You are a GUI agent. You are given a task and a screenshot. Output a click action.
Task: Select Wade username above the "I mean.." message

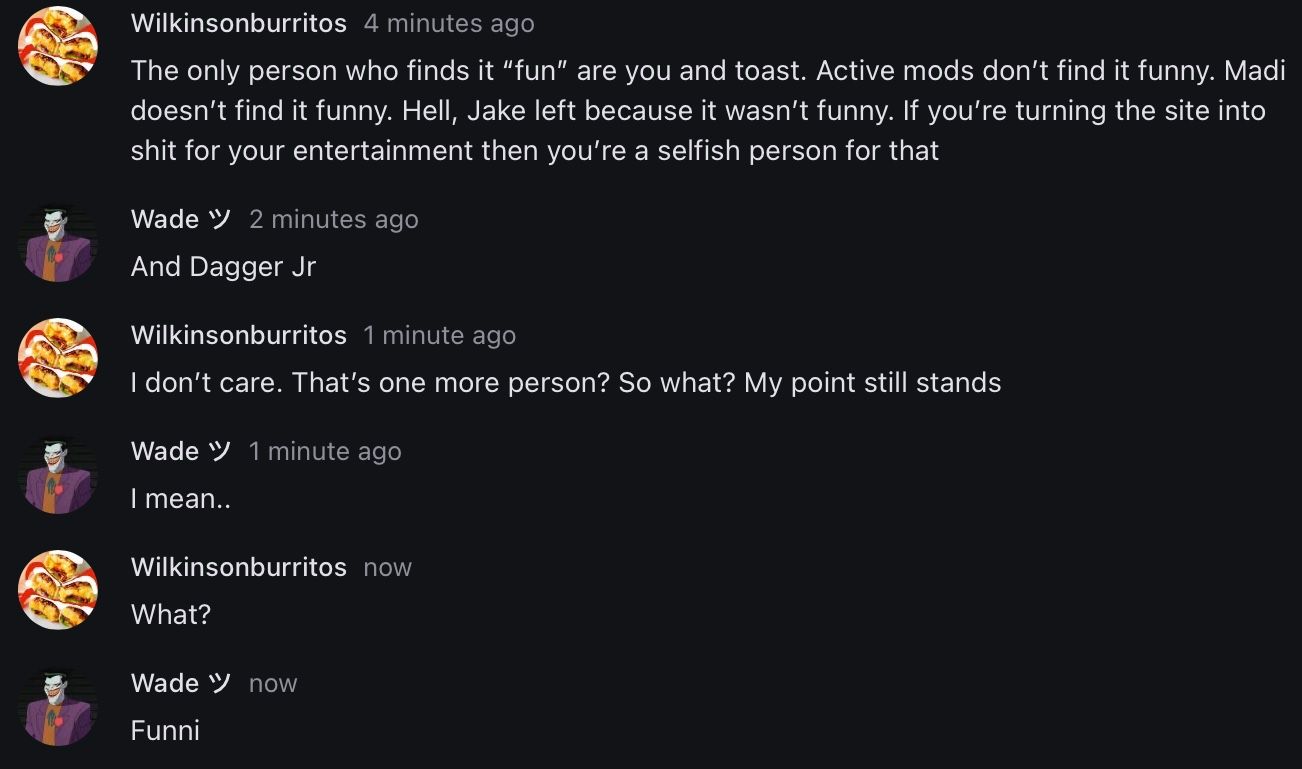pyautogui.click(x=180, y=451)
